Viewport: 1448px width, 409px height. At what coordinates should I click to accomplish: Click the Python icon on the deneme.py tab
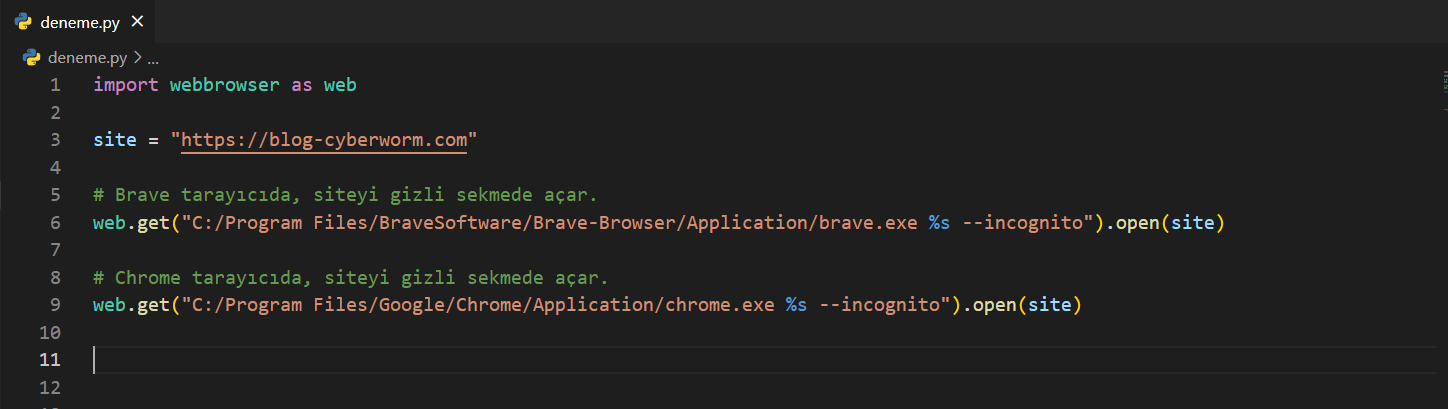tap(23, 23)
